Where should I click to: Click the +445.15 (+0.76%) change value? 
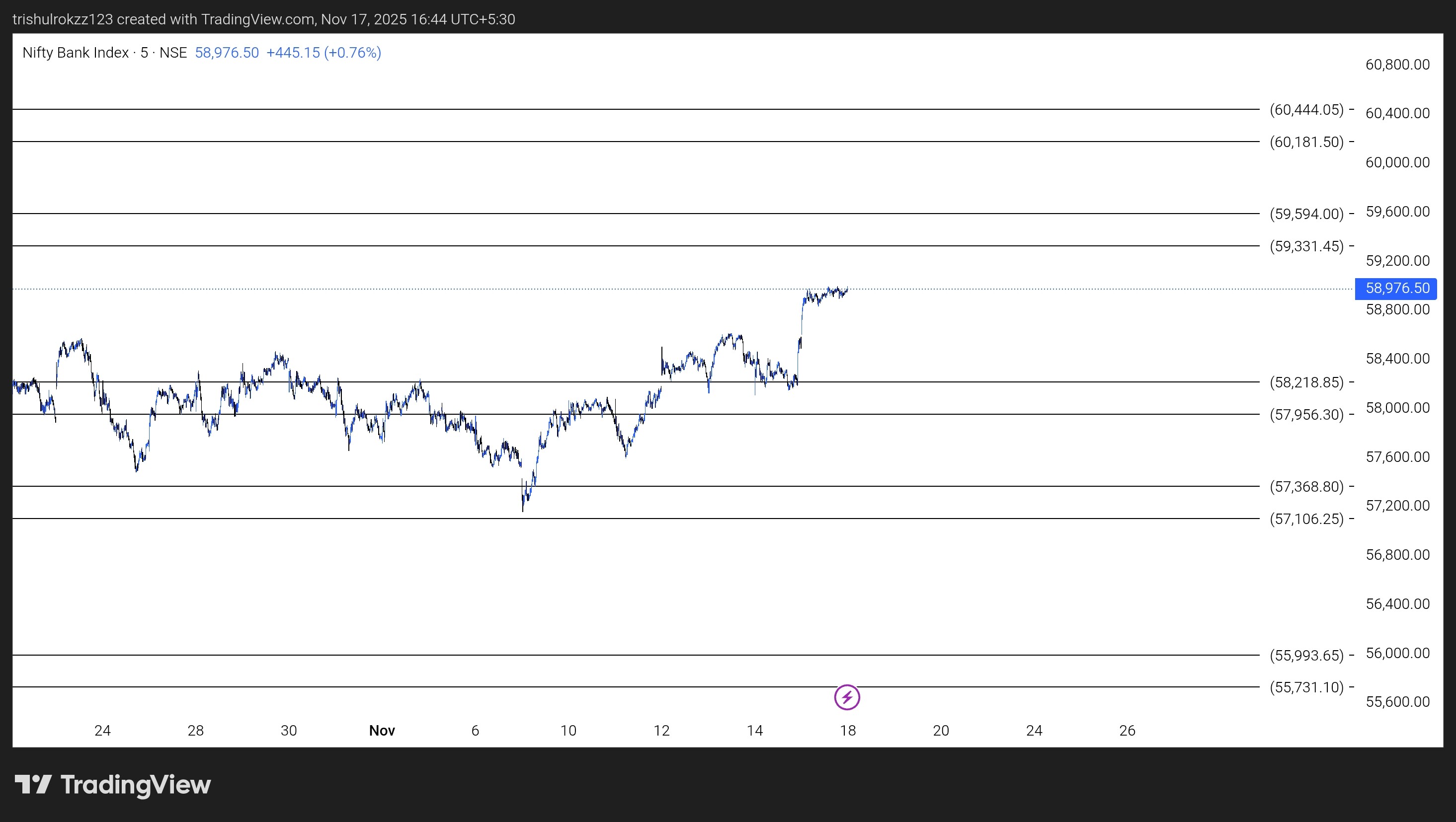324,53
